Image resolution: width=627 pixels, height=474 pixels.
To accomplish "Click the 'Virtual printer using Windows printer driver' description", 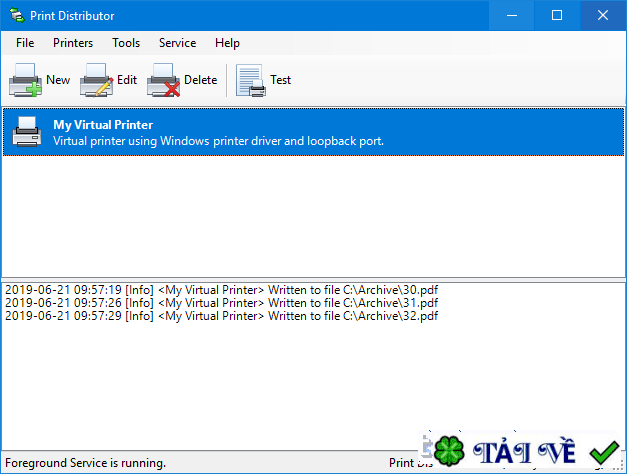I will click(x=218, y=141).
